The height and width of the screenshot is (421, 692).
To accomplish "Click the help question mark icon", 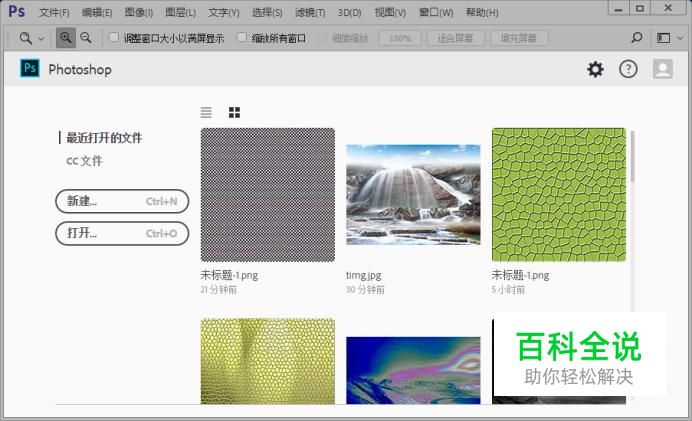I will (628, 69).
